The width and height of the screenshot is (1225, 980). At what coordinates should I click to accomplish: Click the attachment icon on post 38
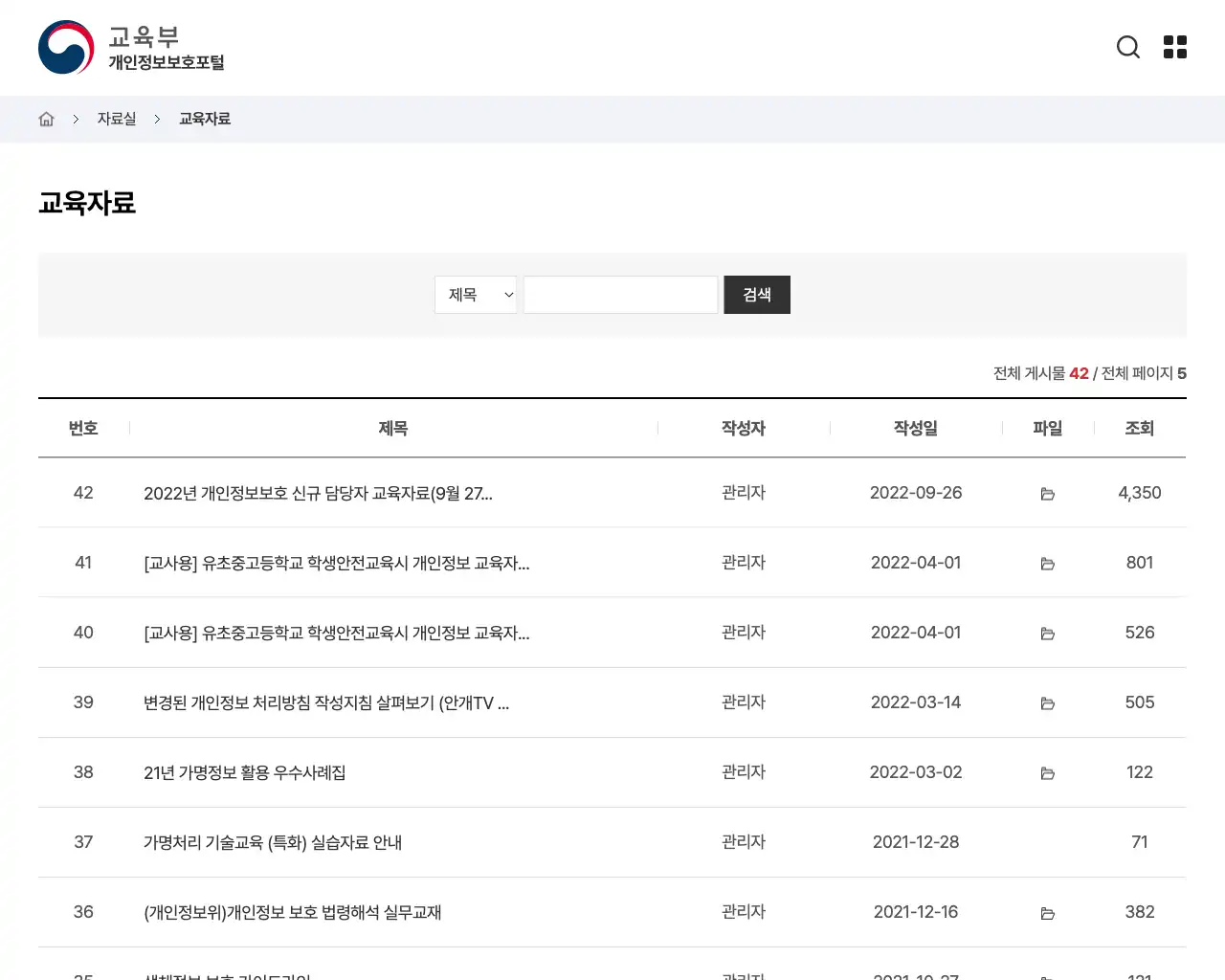[x=1047, y=772]
